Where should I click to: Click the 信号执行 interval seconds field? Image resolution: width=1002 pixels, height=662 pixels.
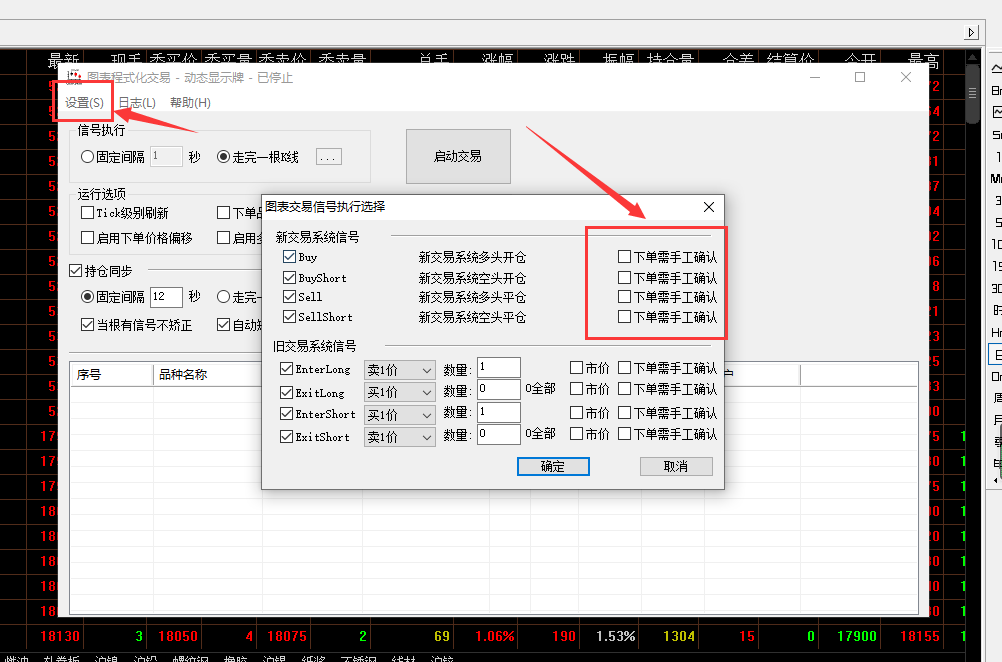(x=166, y=157)
